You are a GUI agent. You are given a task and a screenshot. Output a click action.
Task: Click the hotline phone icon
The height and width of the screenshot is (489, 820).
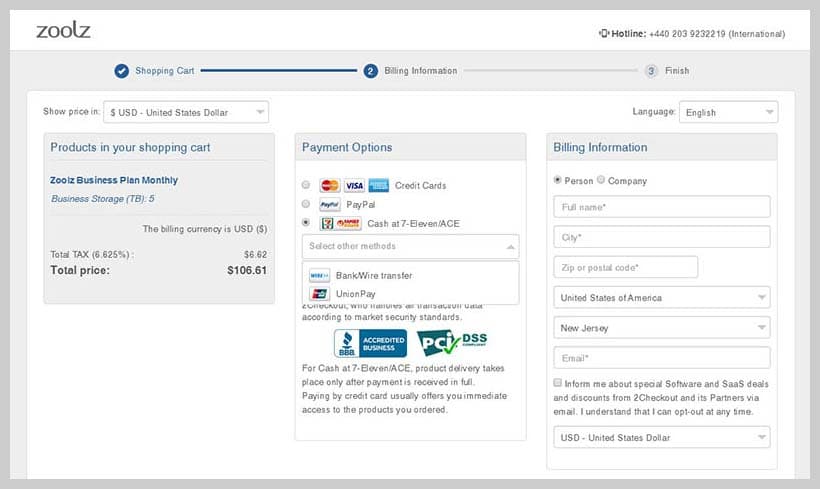(x=603, y=33)
